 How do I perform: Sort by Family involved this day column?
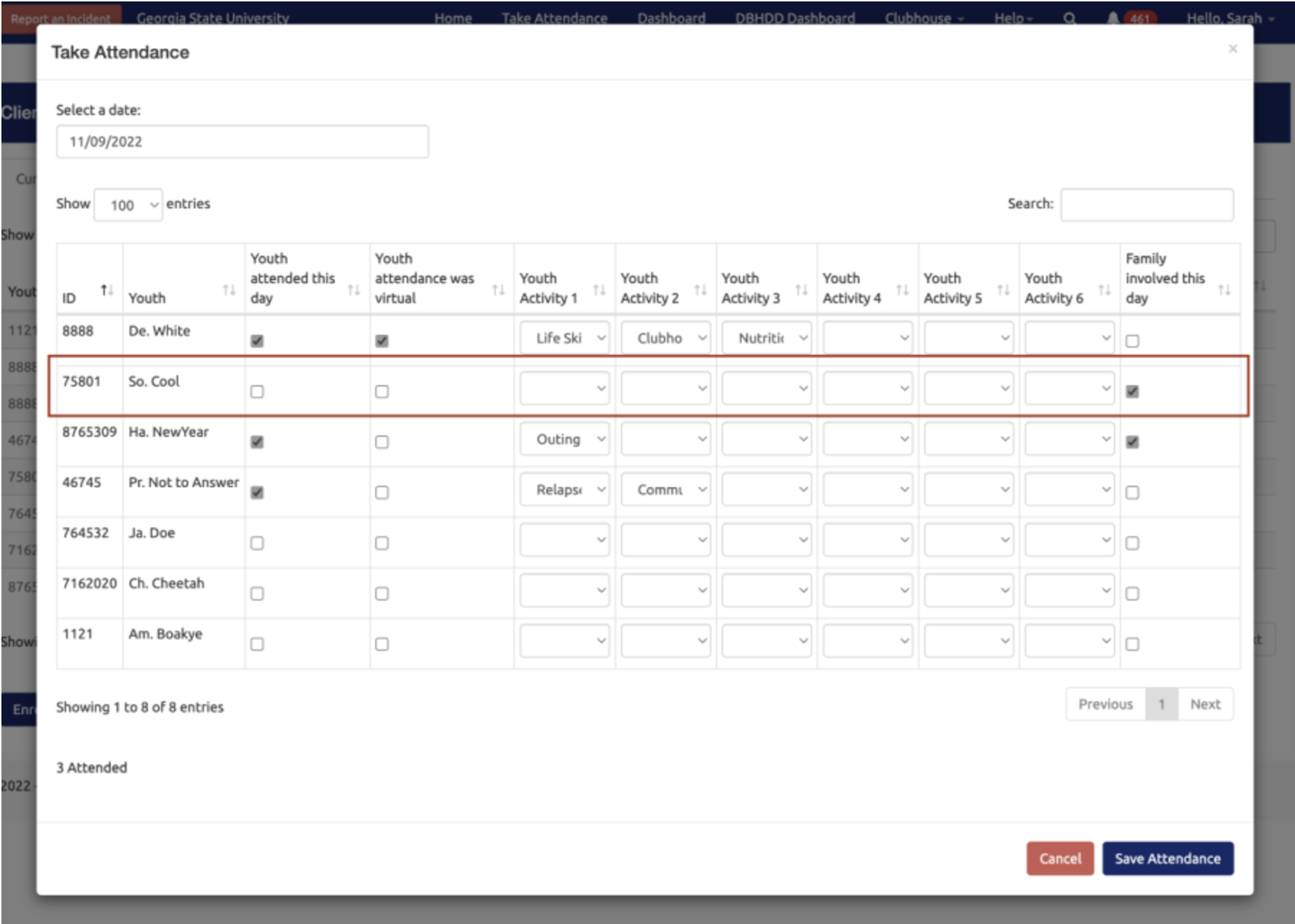click(1225, 290)
